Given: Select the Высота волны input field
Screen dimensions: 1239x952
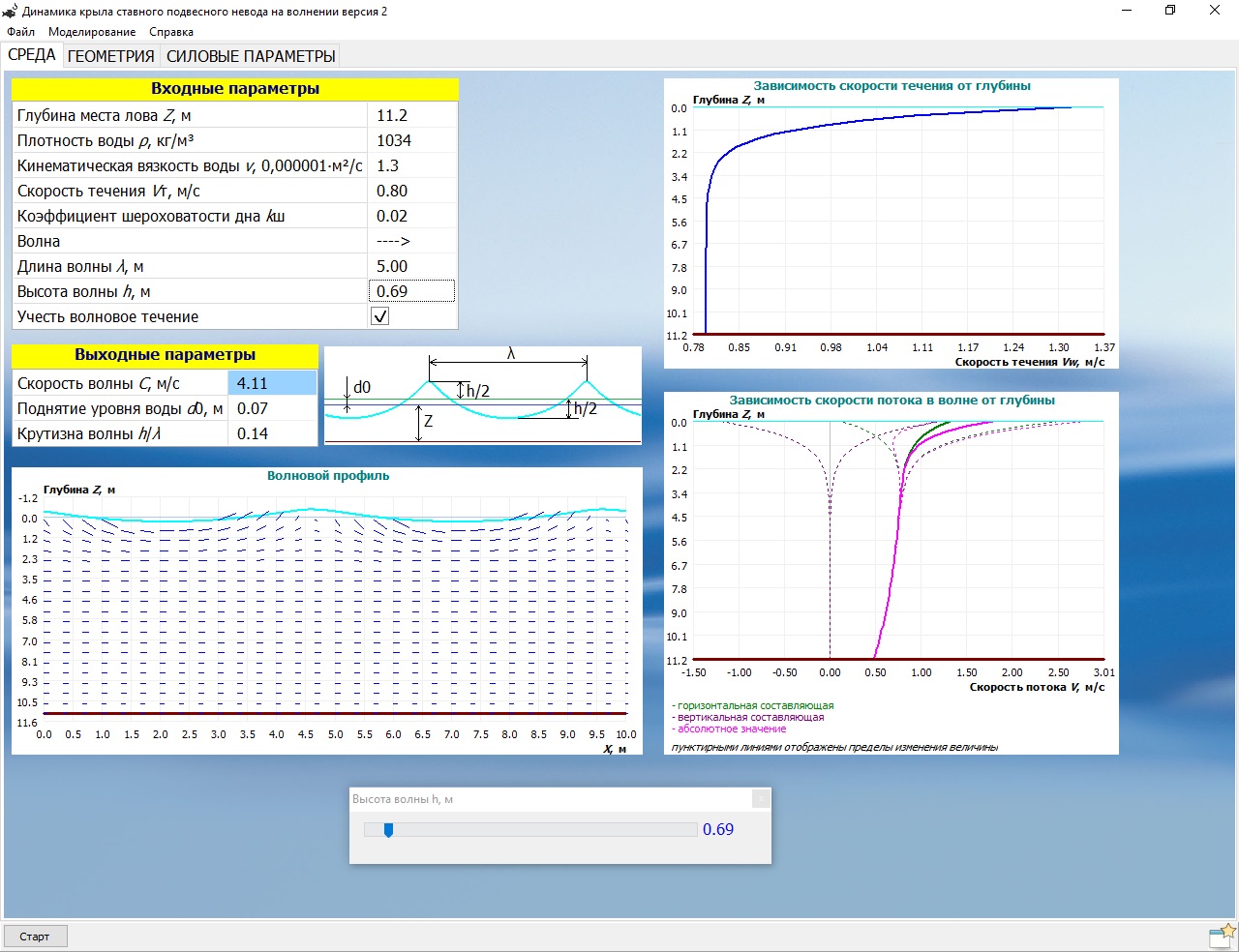Looking at the screenshot, I should (x=411, y=291).
